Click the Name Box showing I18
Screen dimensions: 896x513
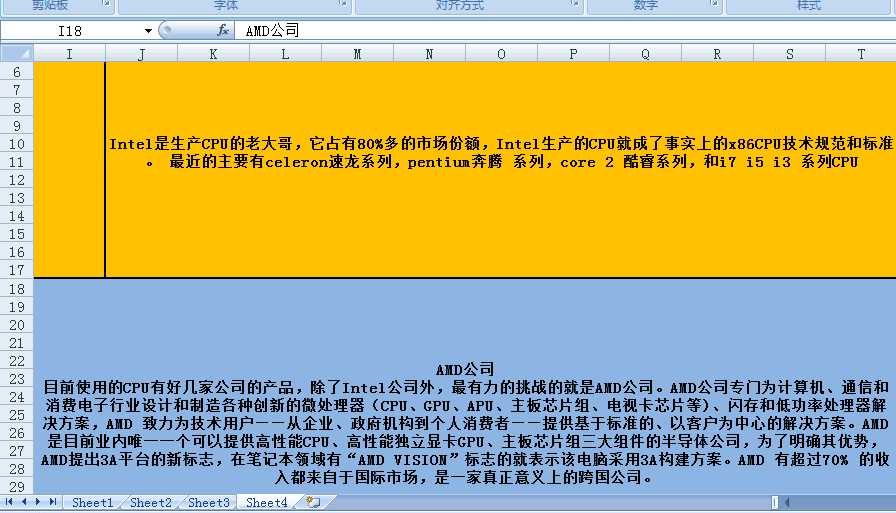click(x=71, y=31)
